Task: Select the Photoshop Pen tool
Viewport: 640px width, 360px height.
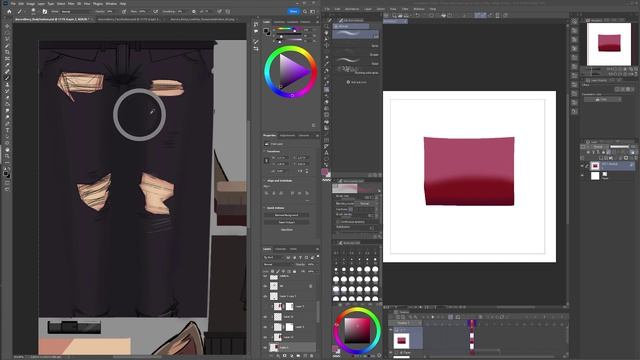Action: (x=7, y=124)
